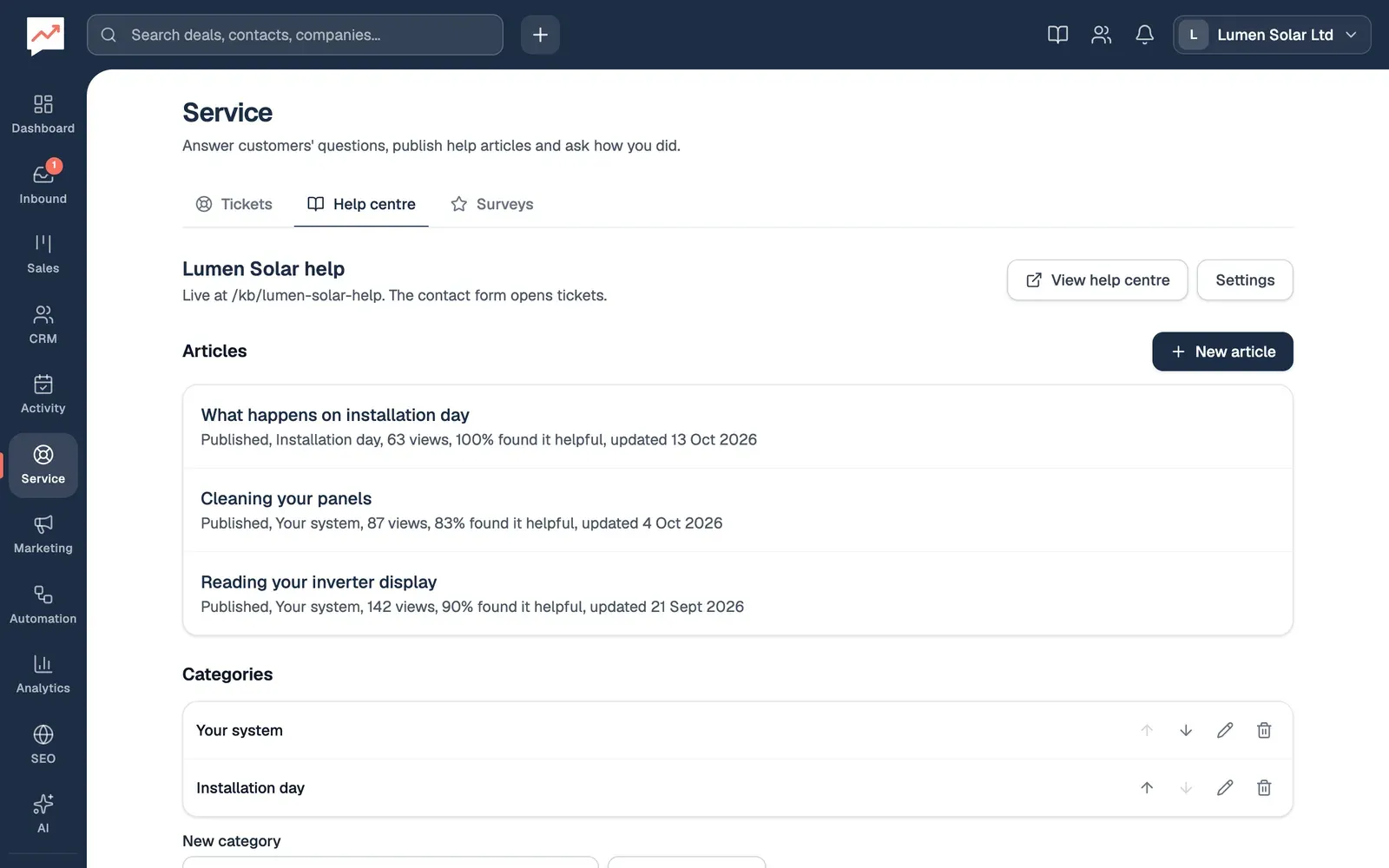Open Activity calendar in sidebar
This screenshot has height=868, width=1389.
(43, 394)
